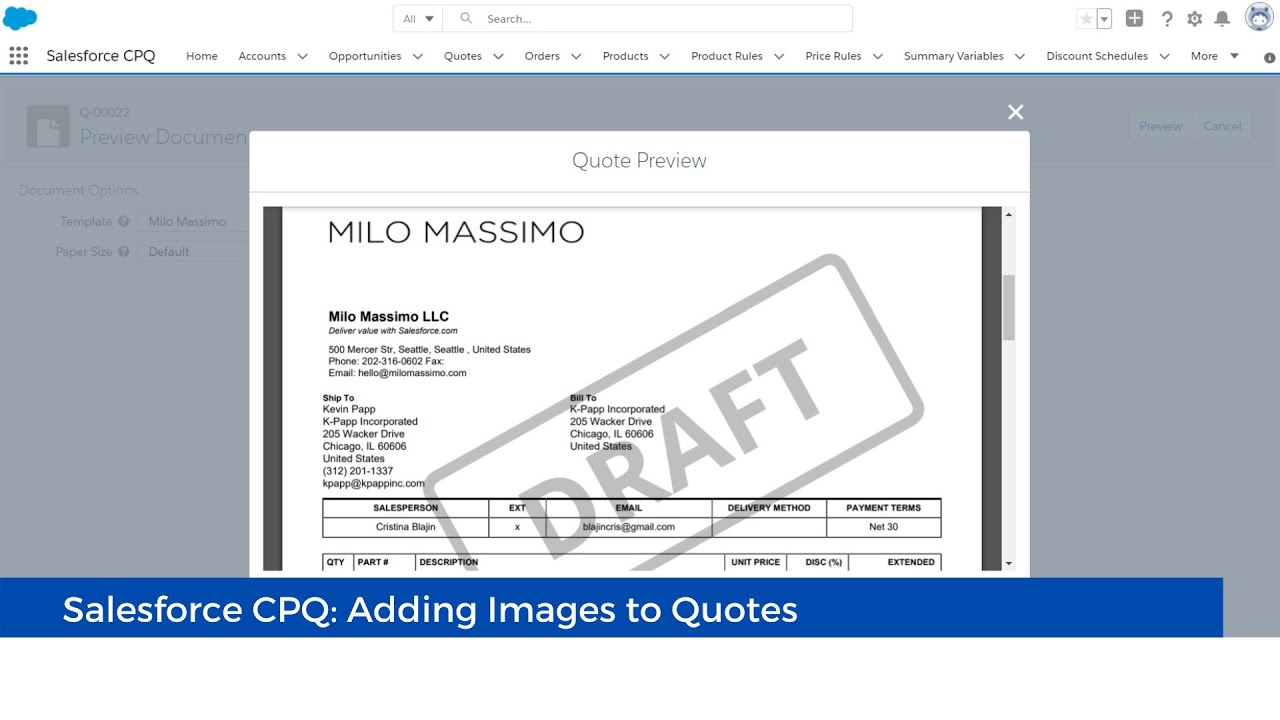Image resolution: width=1280 pixels, height=720 pixels.
Task: Click the Milo Massimo LLC heading
Action: (389, 316)
